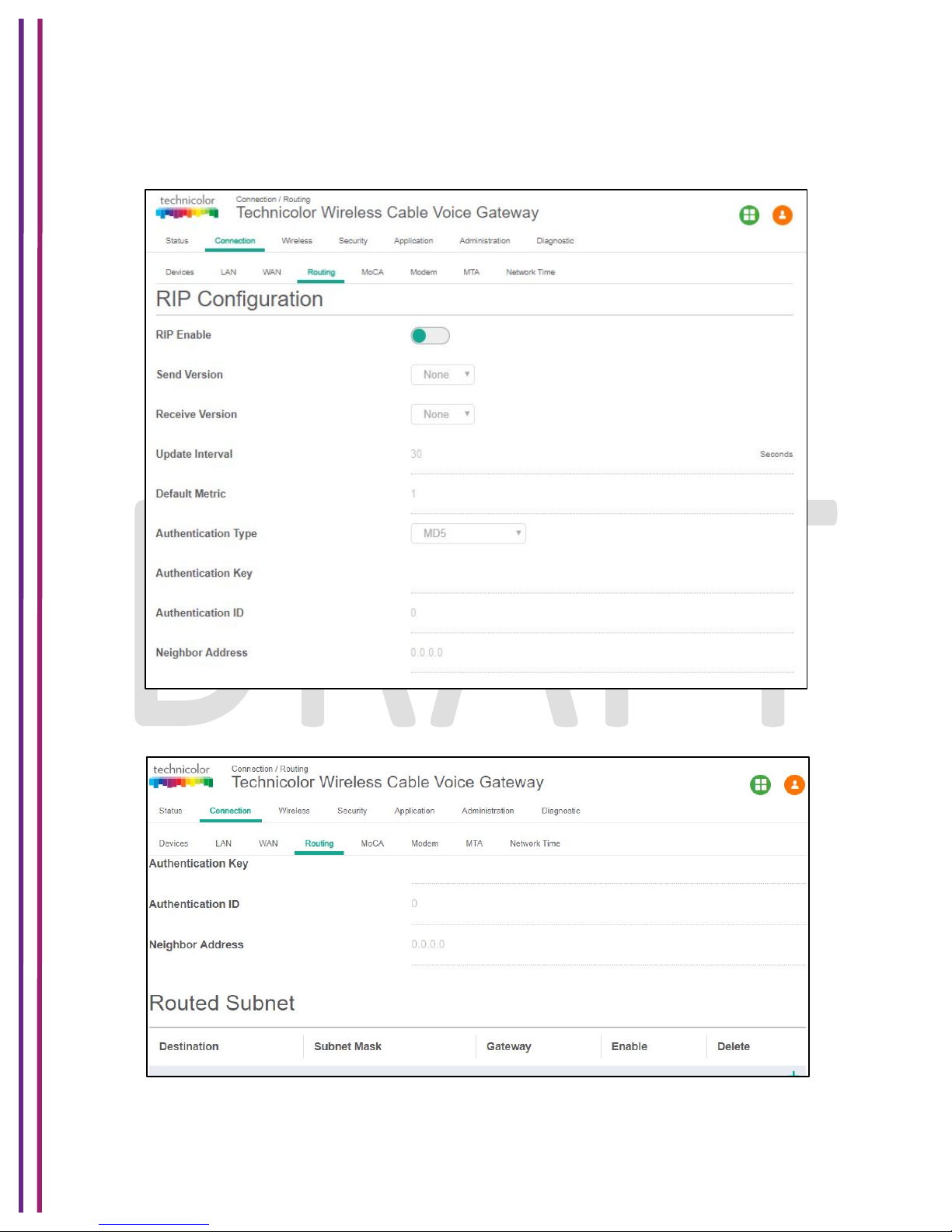Screen dimensions: 952x1232
Task: Open Status tab in upper screenshot
Action: click(177, 241)
